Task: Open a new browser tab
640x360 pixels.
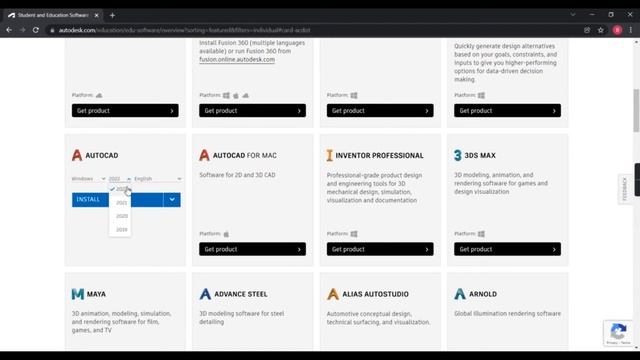Action: [x=112, y=16]
